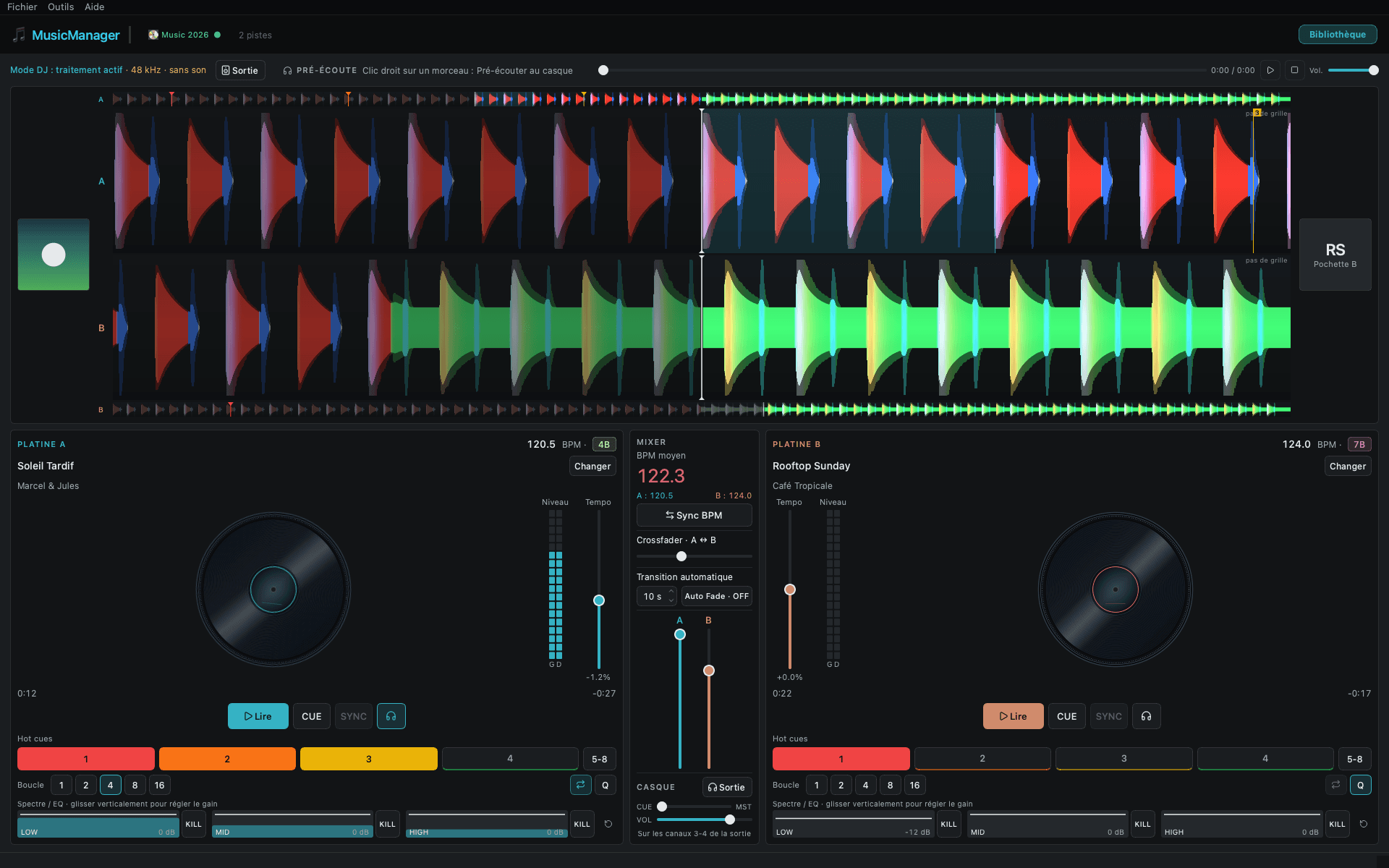Trigger red hot cue 1 on Platine A
This screenshot has height=868, width=1389.
pos(86,759)
